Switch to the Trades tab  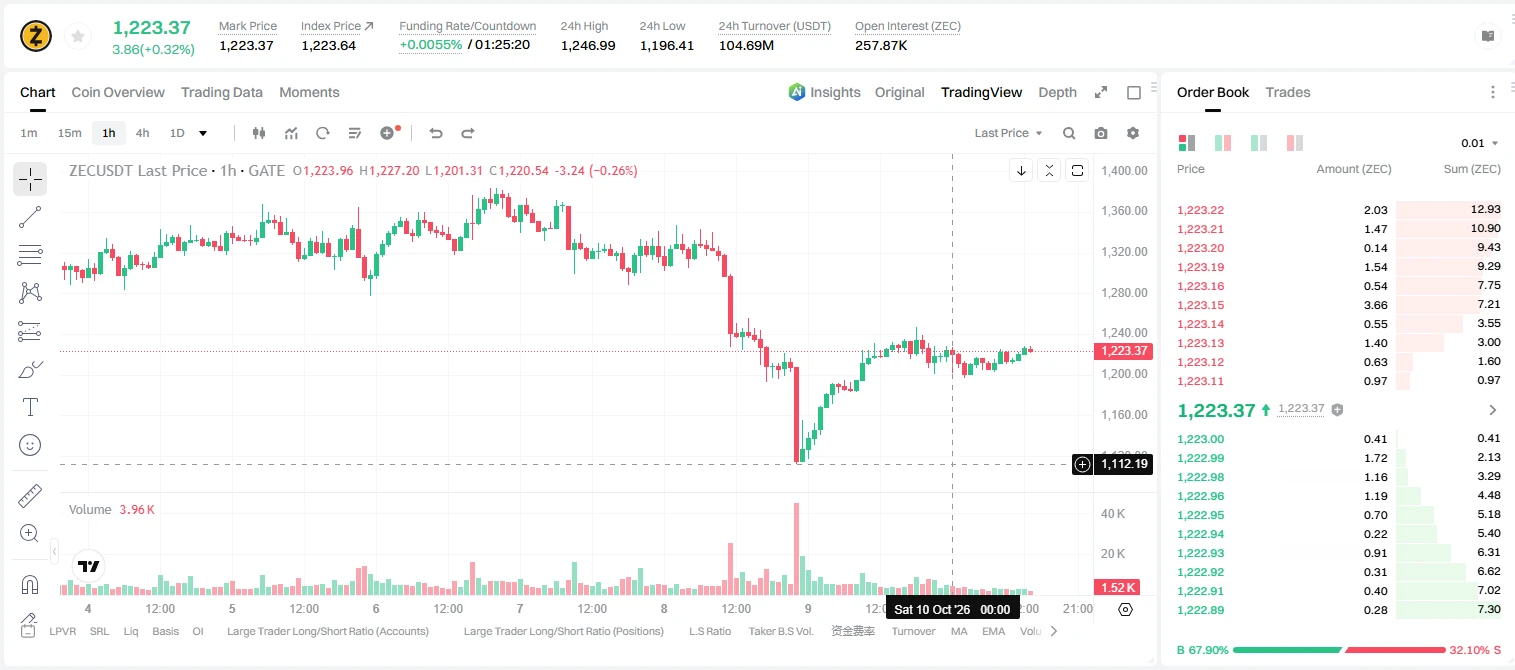coord(1287,92)
